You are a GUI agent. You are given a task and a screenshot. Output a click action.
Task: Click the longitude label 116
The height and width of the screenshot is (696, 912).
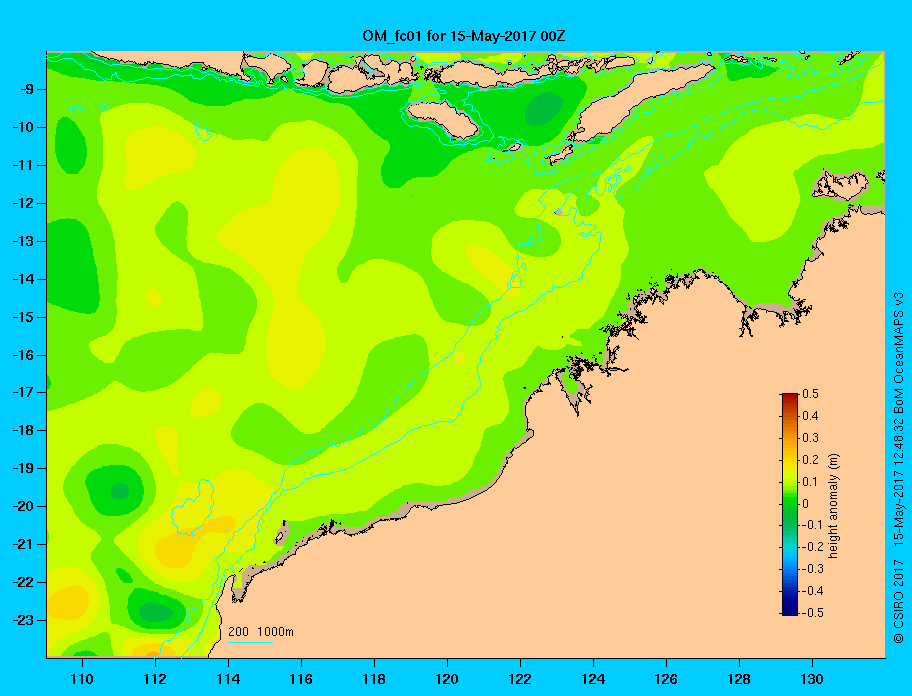coord(301,679)
